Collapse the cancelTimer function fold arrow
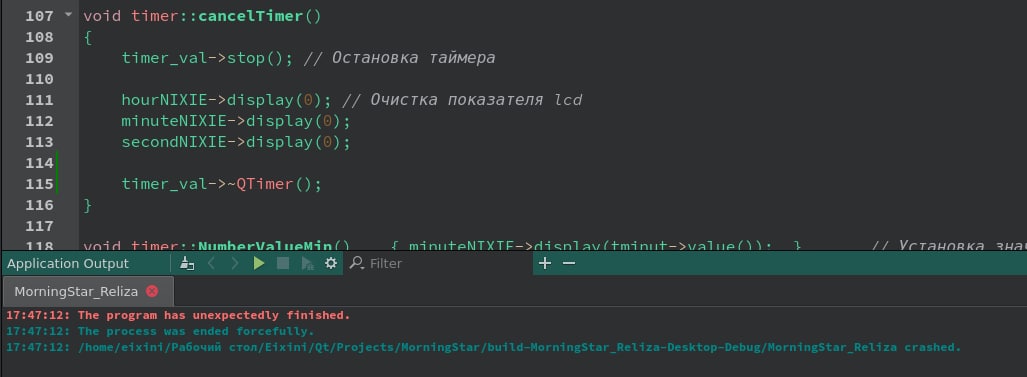This screenshot has width=1027, height=377. point(68,14)
